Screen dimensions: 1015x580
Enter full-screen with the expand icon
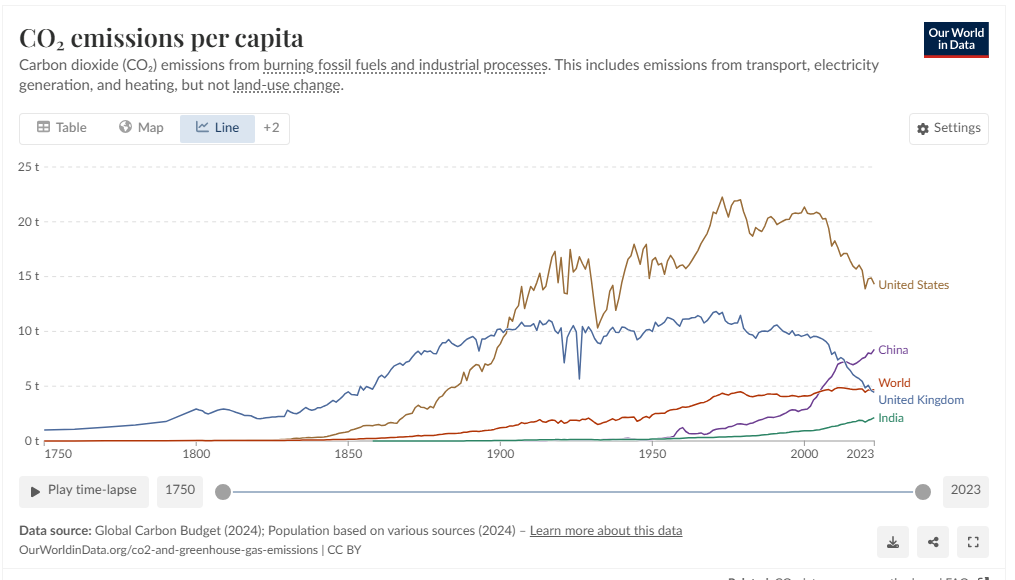(973, 542)
